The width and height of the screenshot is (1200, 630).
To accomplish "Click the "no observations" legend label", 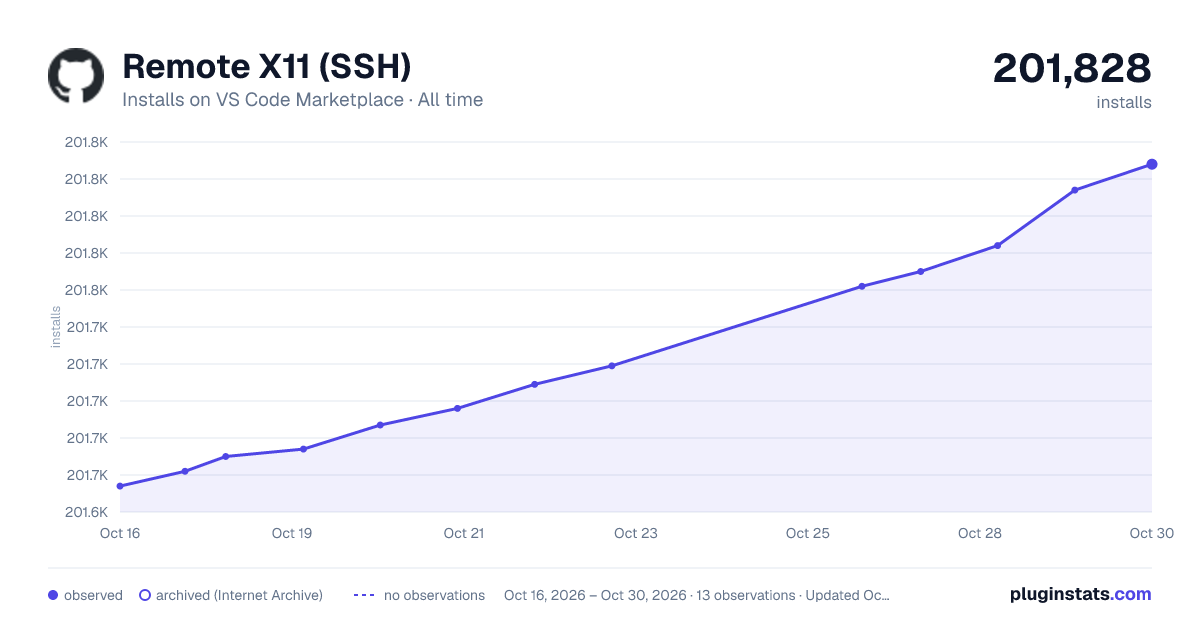I will 434,595.
